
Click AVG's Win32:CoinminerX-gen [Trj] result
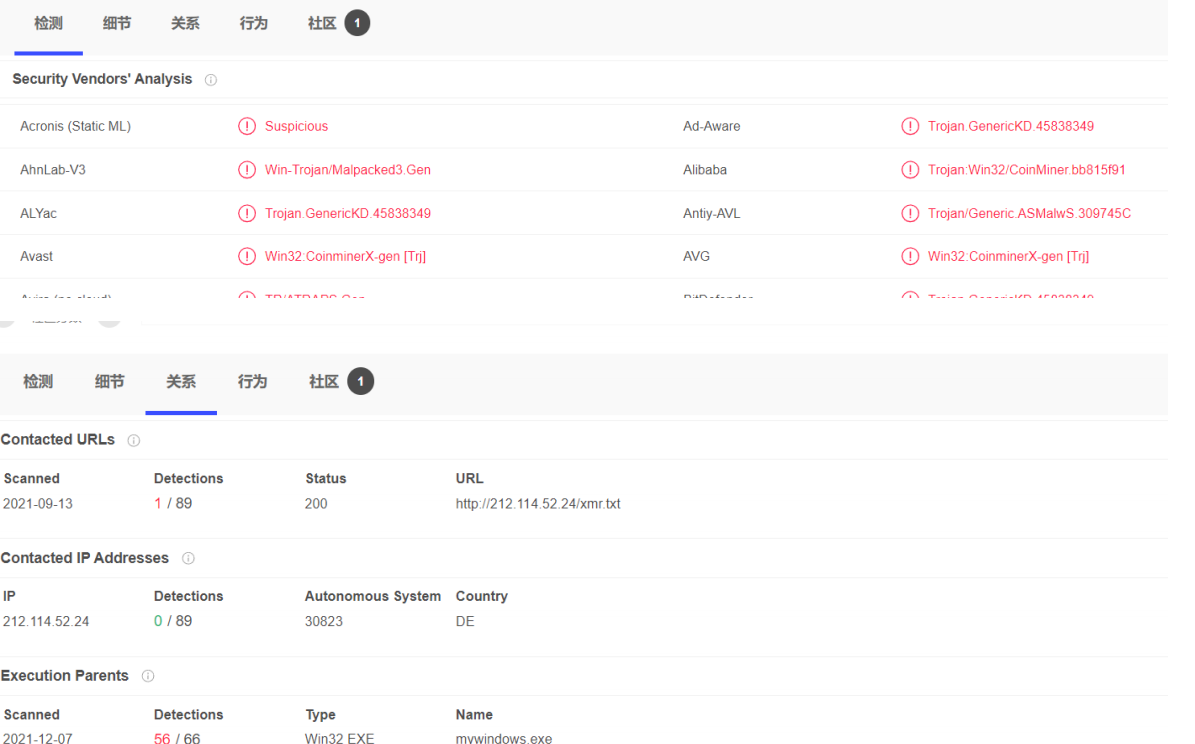1008,257
